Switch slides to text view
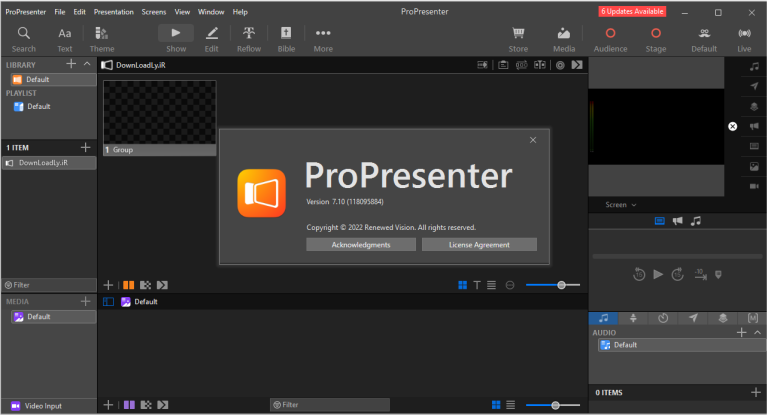This screenshot has width=768, height=415. coord(477,285)
